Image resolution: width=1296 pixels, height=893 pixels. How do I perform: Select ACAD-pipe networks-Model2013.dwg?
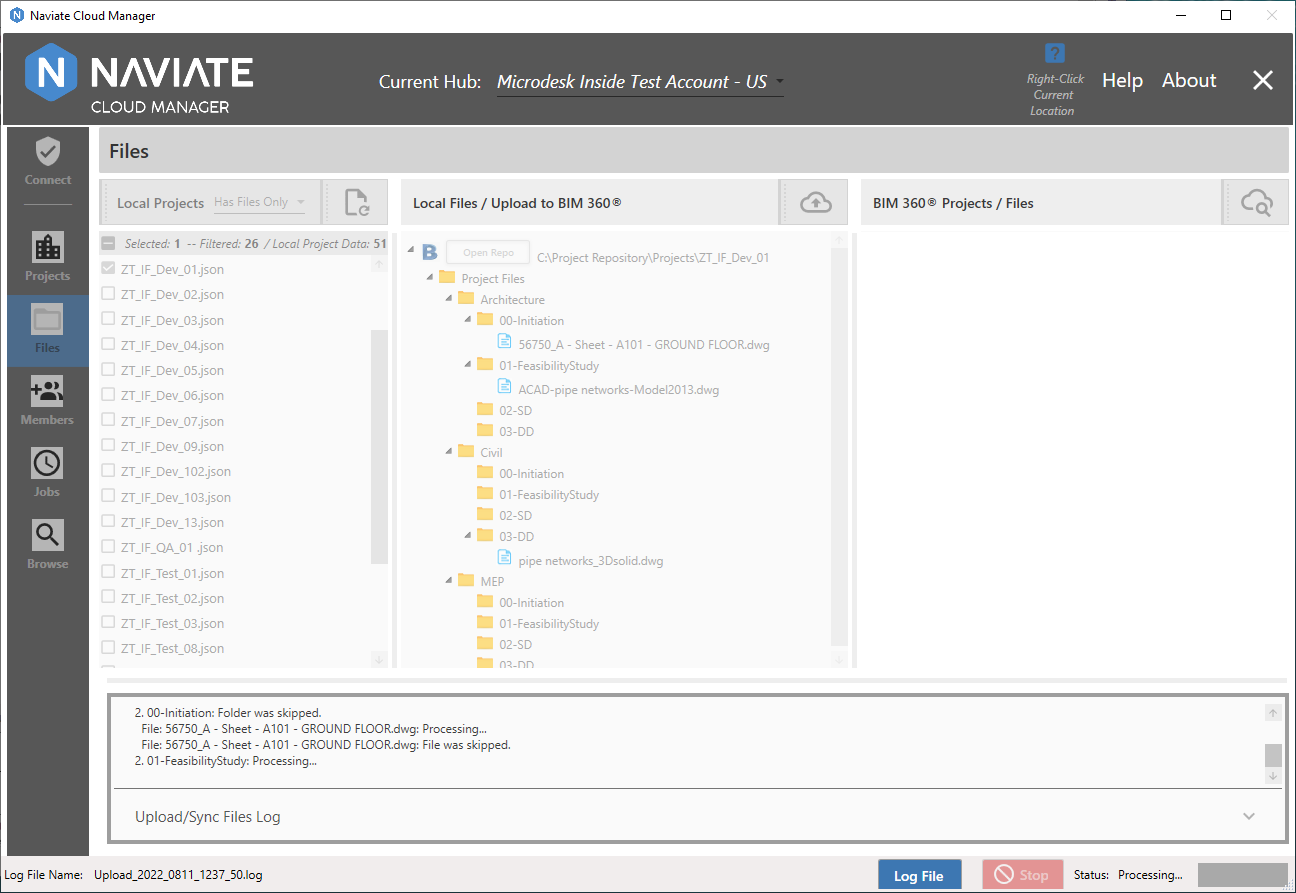pyautogui.click(x=619, y=389)
